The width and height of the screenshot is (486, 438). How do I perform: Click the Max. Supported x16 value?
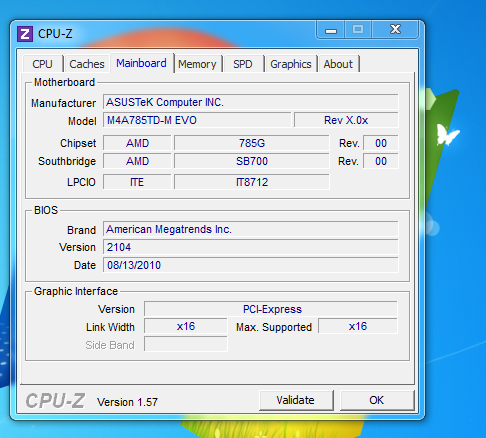358,326
